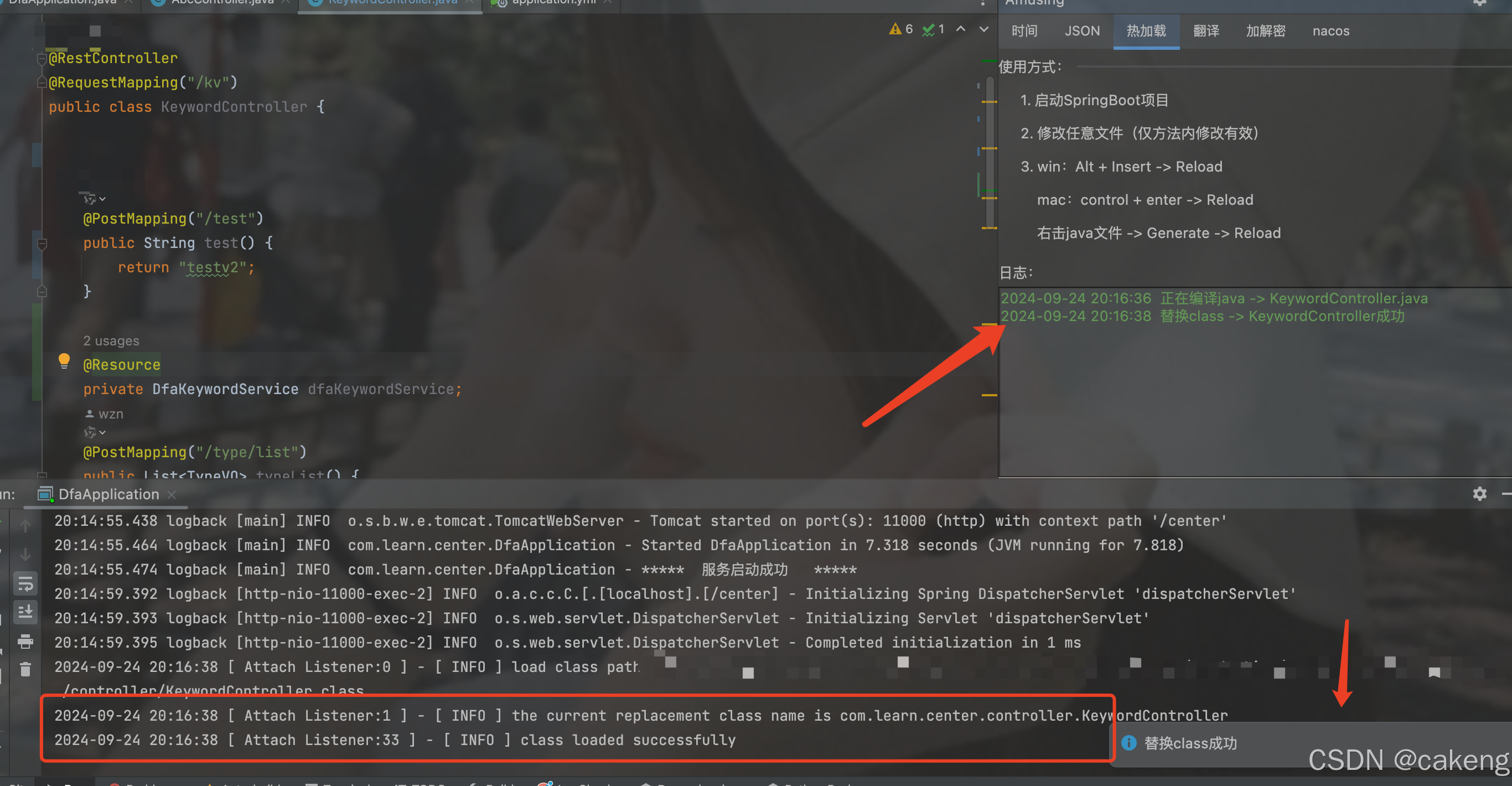This screenshot has height=786, width=1512.
Task: Click the warnings count indicator
Action: [x=901, y=29]
